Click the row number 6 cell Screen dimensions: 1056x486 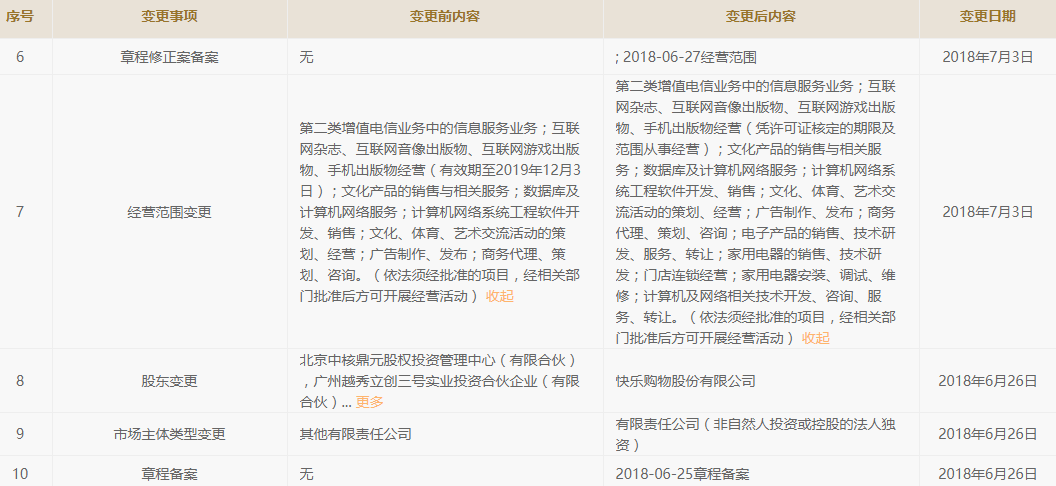(20, 57)
